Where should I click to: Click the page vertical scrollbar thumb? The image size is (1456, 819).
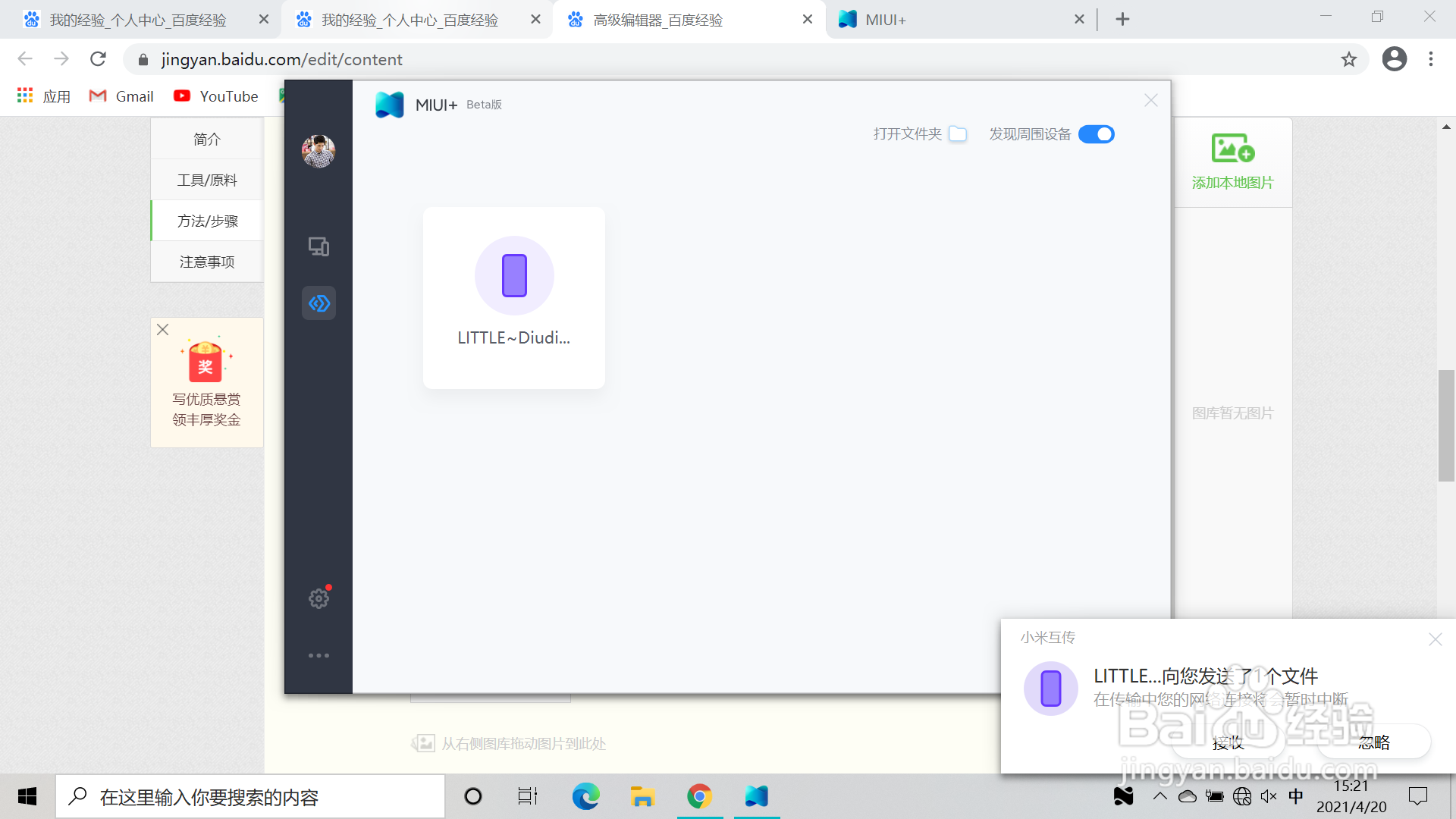(1446, 425)
